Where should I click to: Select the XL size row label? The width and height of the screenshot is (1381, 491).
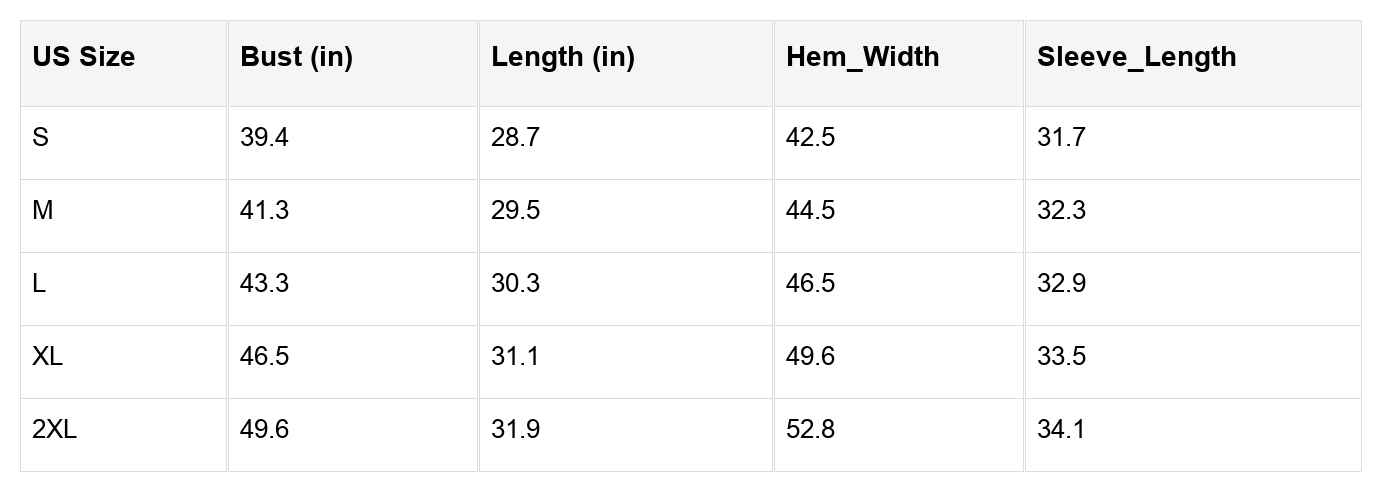coord(47,356)
